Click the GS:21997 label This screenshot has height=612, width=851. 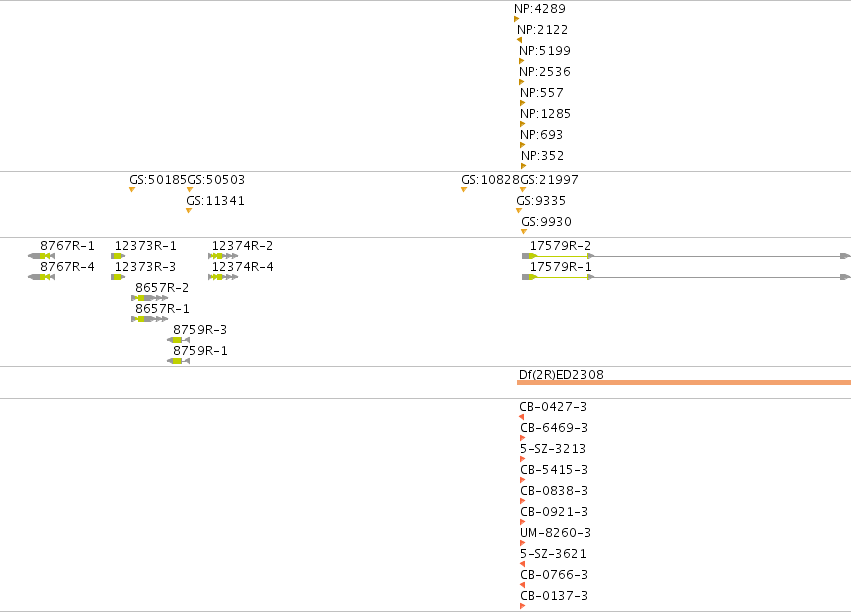coord(549,180)
